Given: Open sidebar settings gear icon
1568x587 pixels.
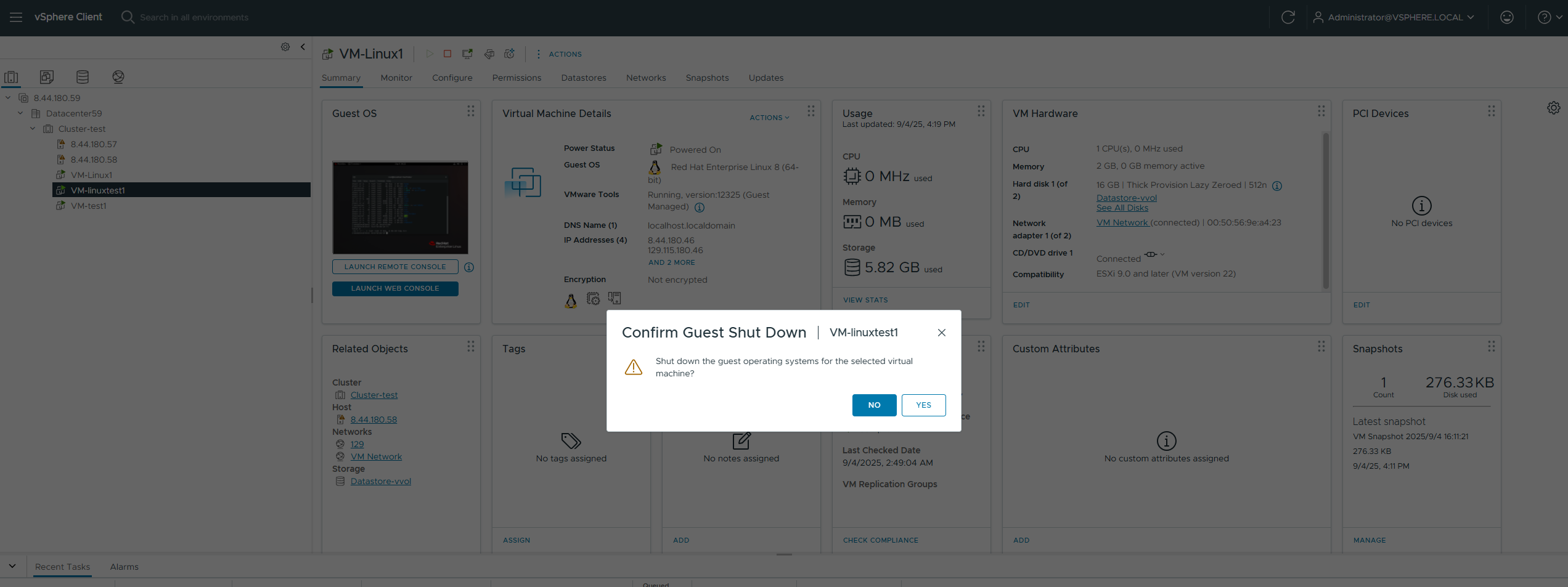Looking at the screenshot, I should point(285,47).
